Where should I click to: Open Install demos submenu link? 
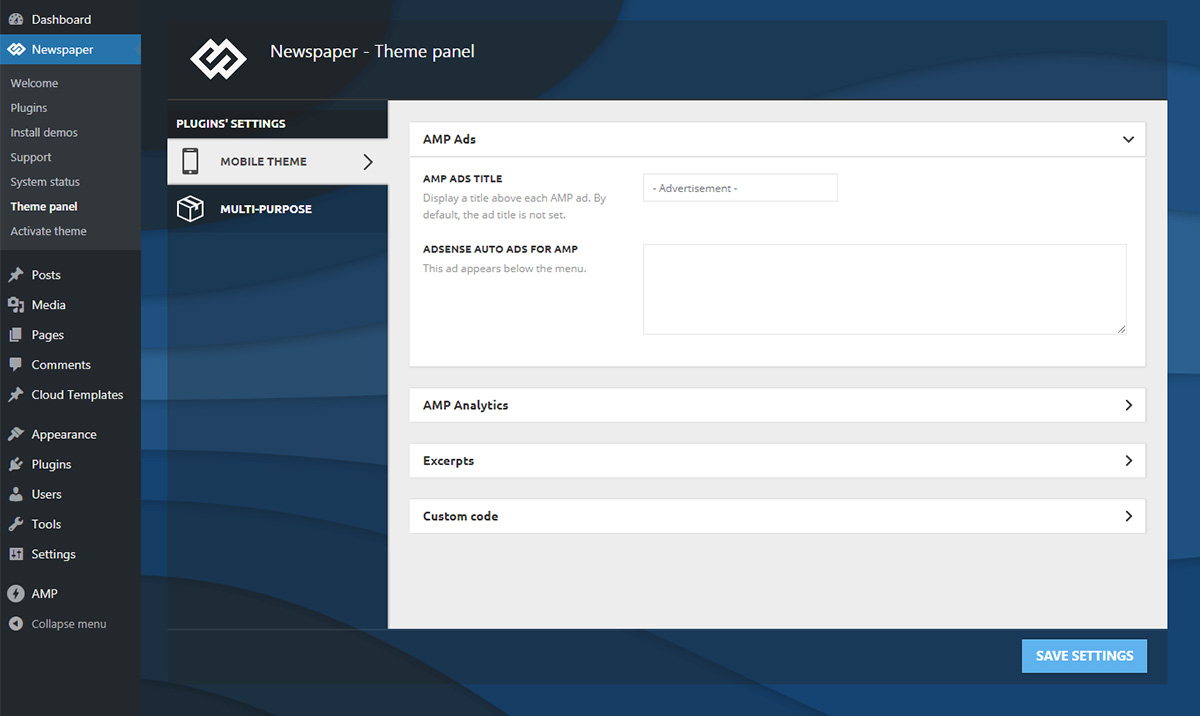click(44, 132)
